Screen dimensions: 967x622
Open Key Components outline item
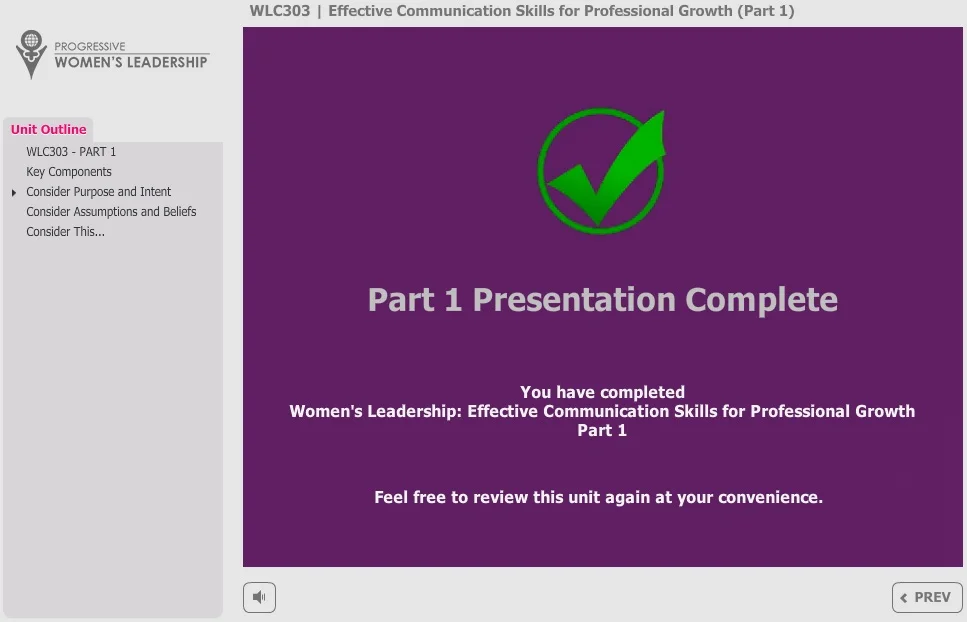coord(68,171)
